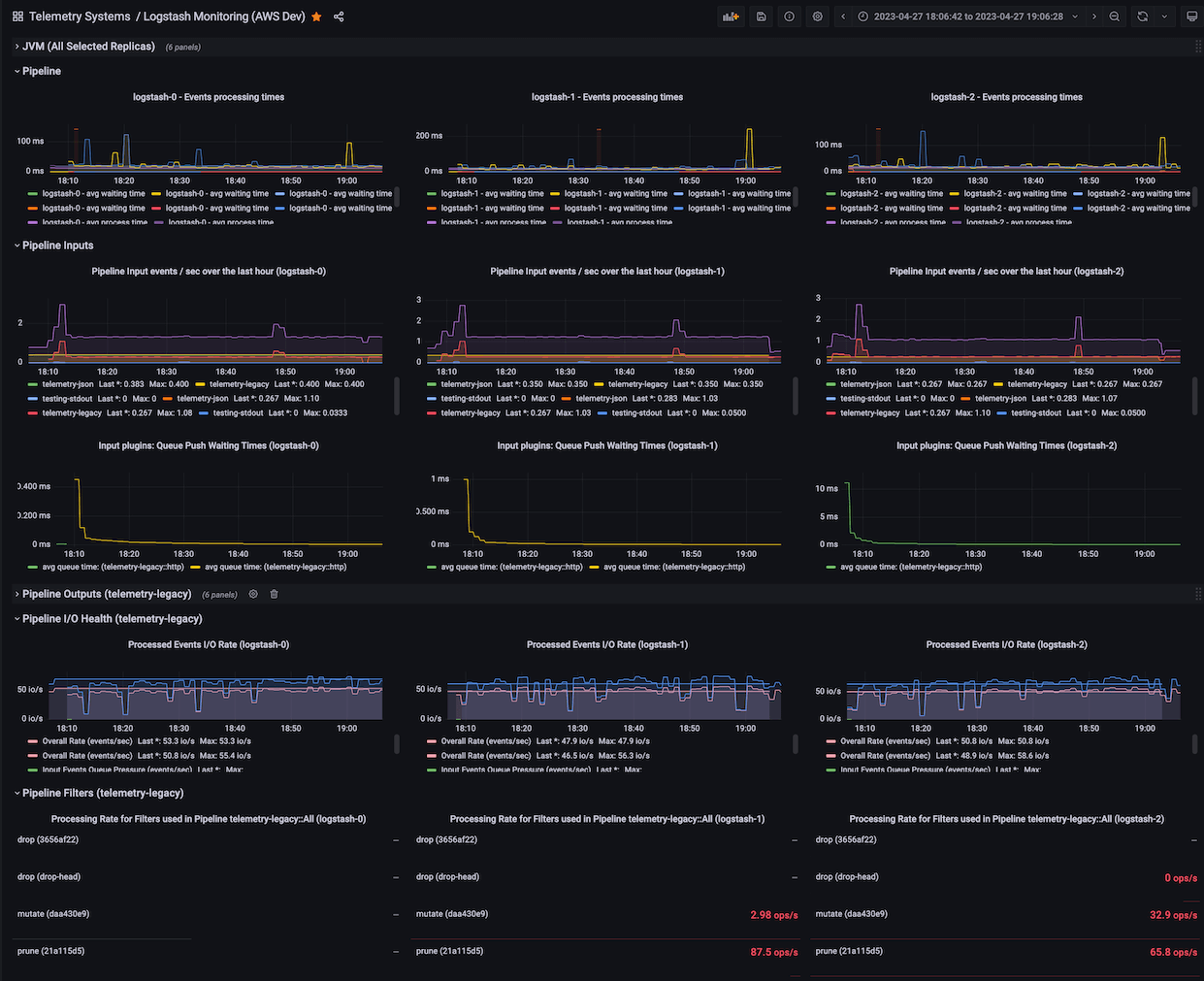Click drop (3656af22) label in logstash-0 filters panel
This screenshot has width=1204, height=981.
[48, 840]
